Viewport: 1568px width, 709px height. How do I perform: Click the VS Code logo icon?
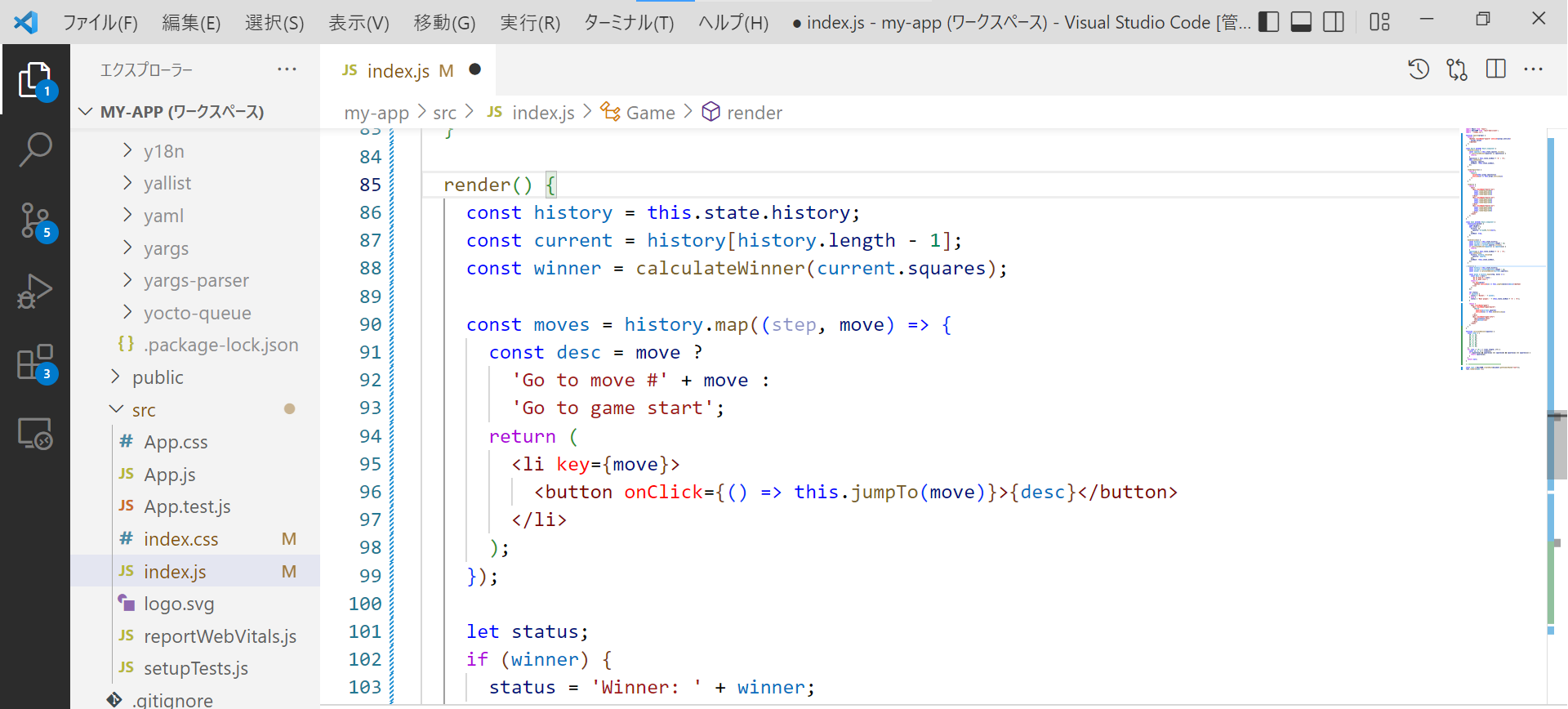[x=26, y=22]
